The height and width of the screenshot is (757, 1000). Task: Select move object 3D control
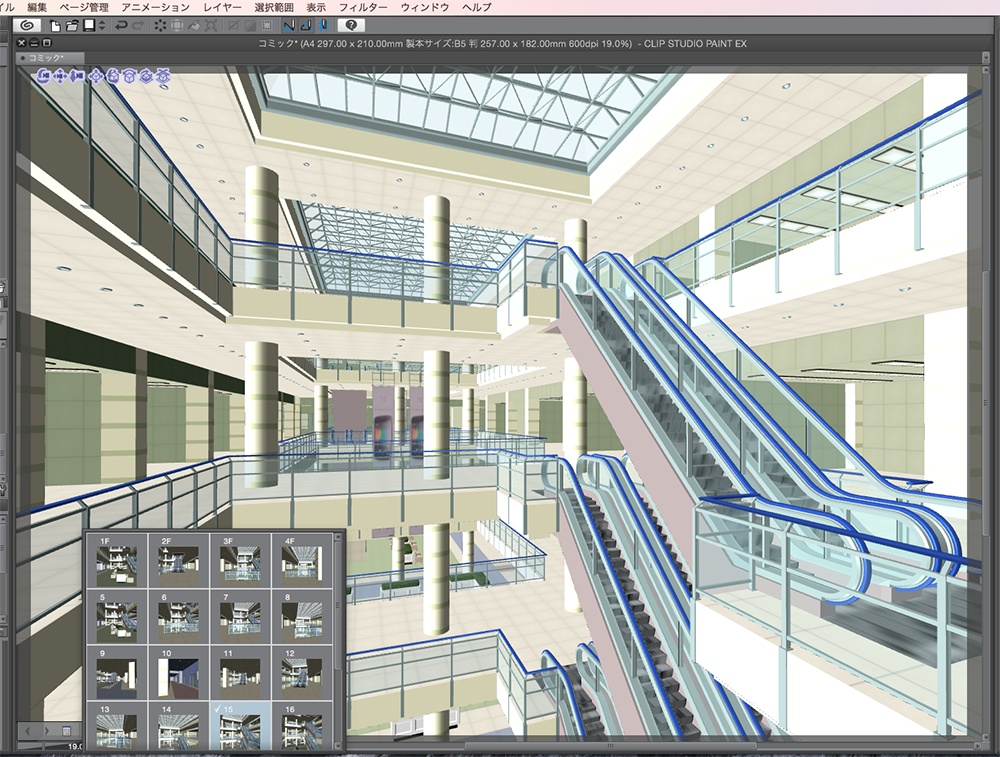click(96, 77)
